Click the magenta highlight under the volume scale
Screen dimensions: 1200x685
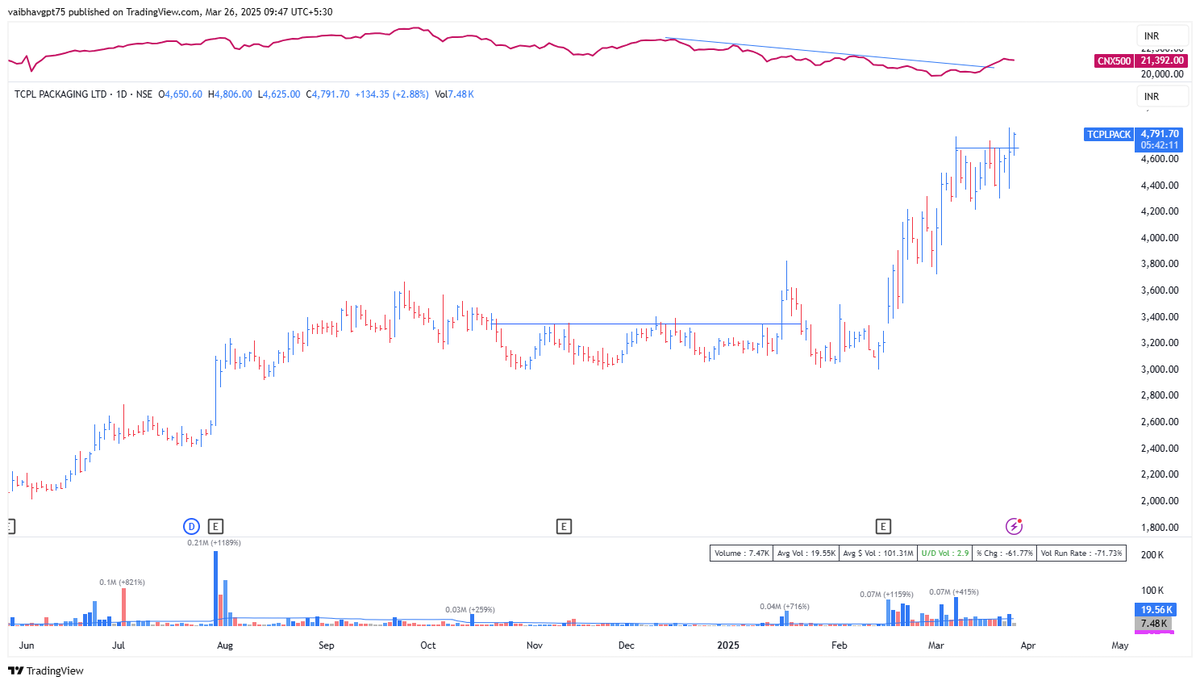(x=1152, y=631)
